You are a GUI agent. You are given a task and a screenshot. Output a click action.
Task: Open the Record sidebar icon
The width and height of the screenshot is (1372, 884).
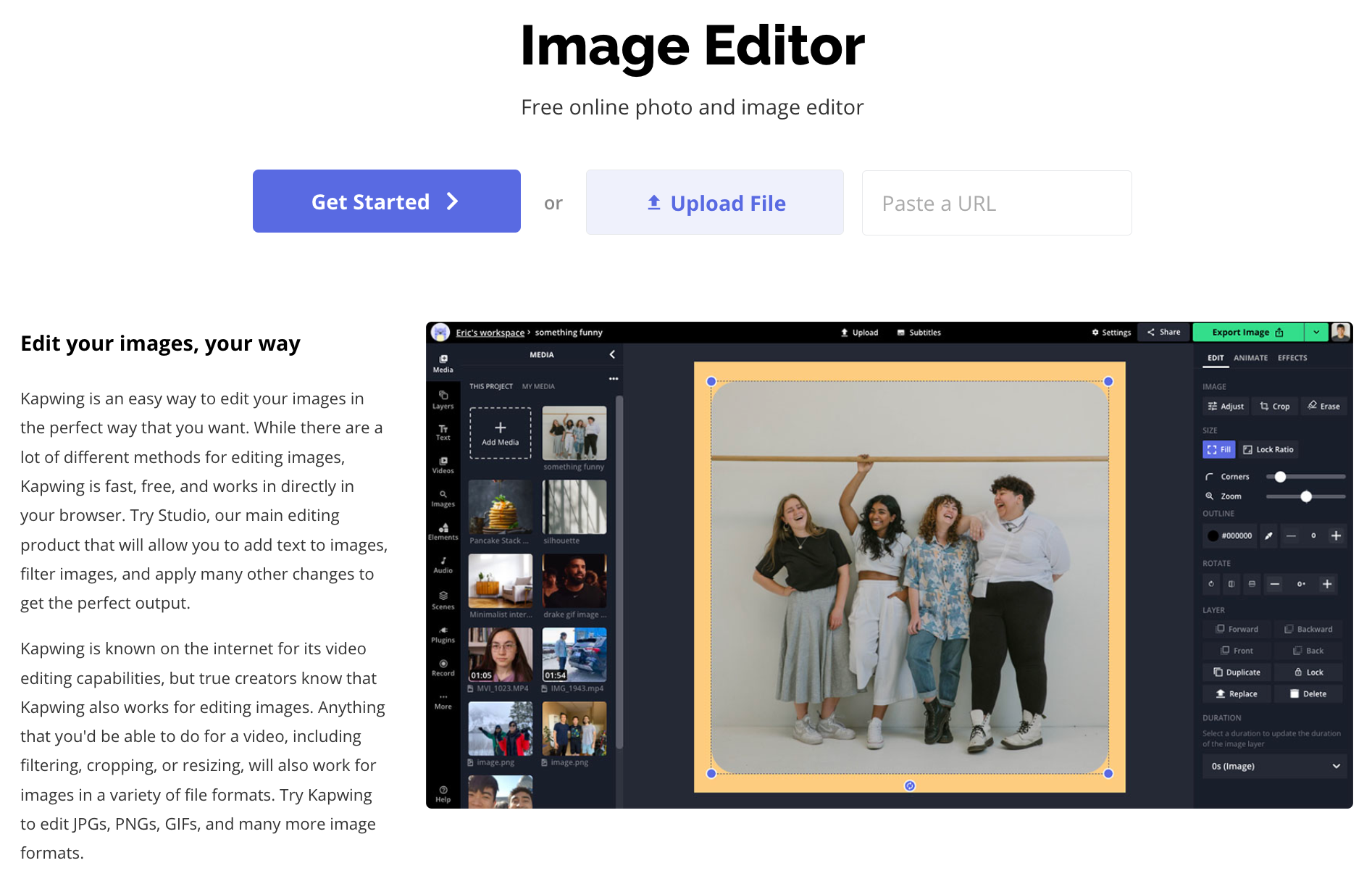443,667
